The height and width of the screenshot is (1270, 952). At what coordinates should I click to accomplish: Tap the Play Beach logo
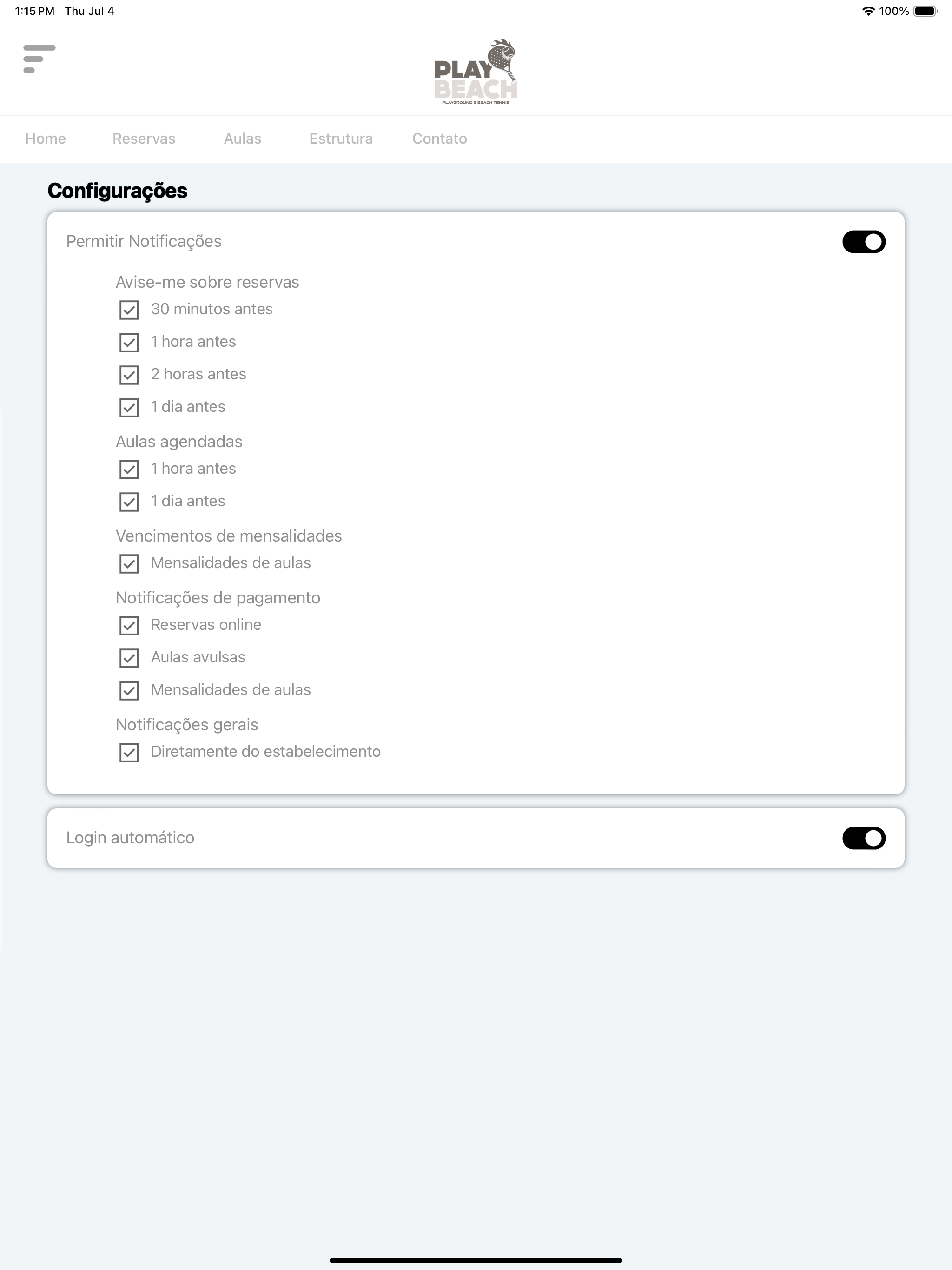click(x=476, y=72)
